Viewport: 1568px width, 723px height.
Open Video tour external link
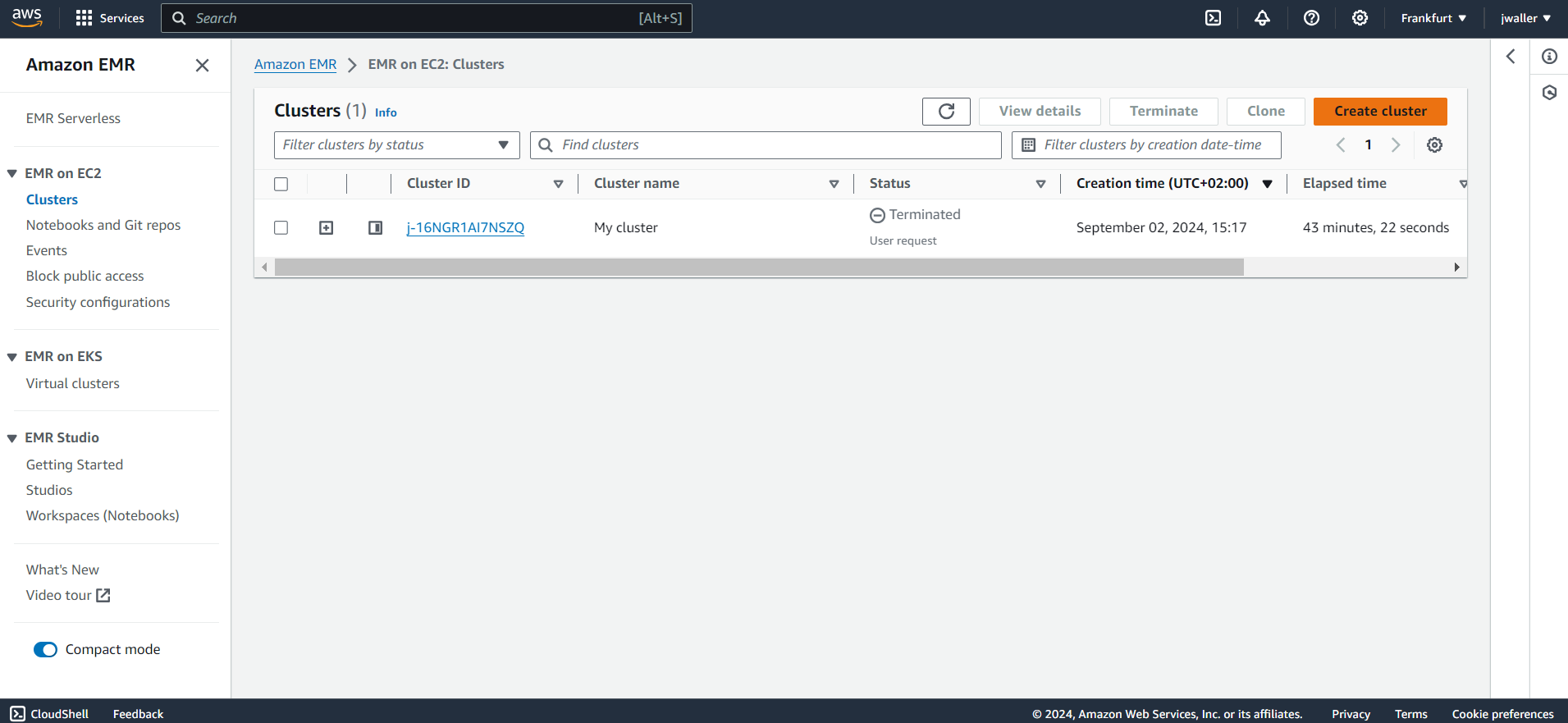pos(68,595)
